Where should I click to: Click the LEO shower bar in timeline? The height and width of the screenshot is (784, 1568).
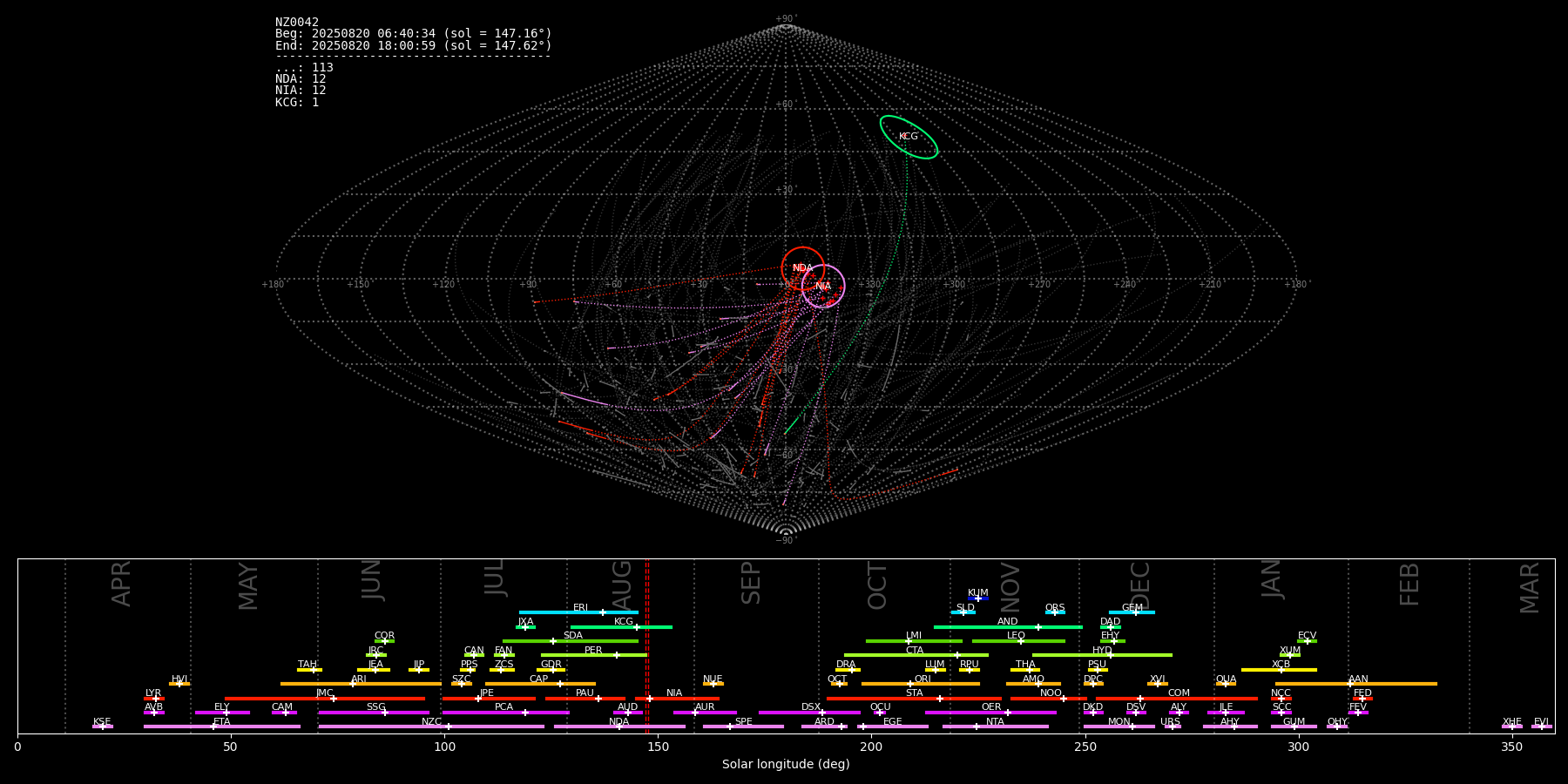pyautogui.click(x=1018, y=641)
